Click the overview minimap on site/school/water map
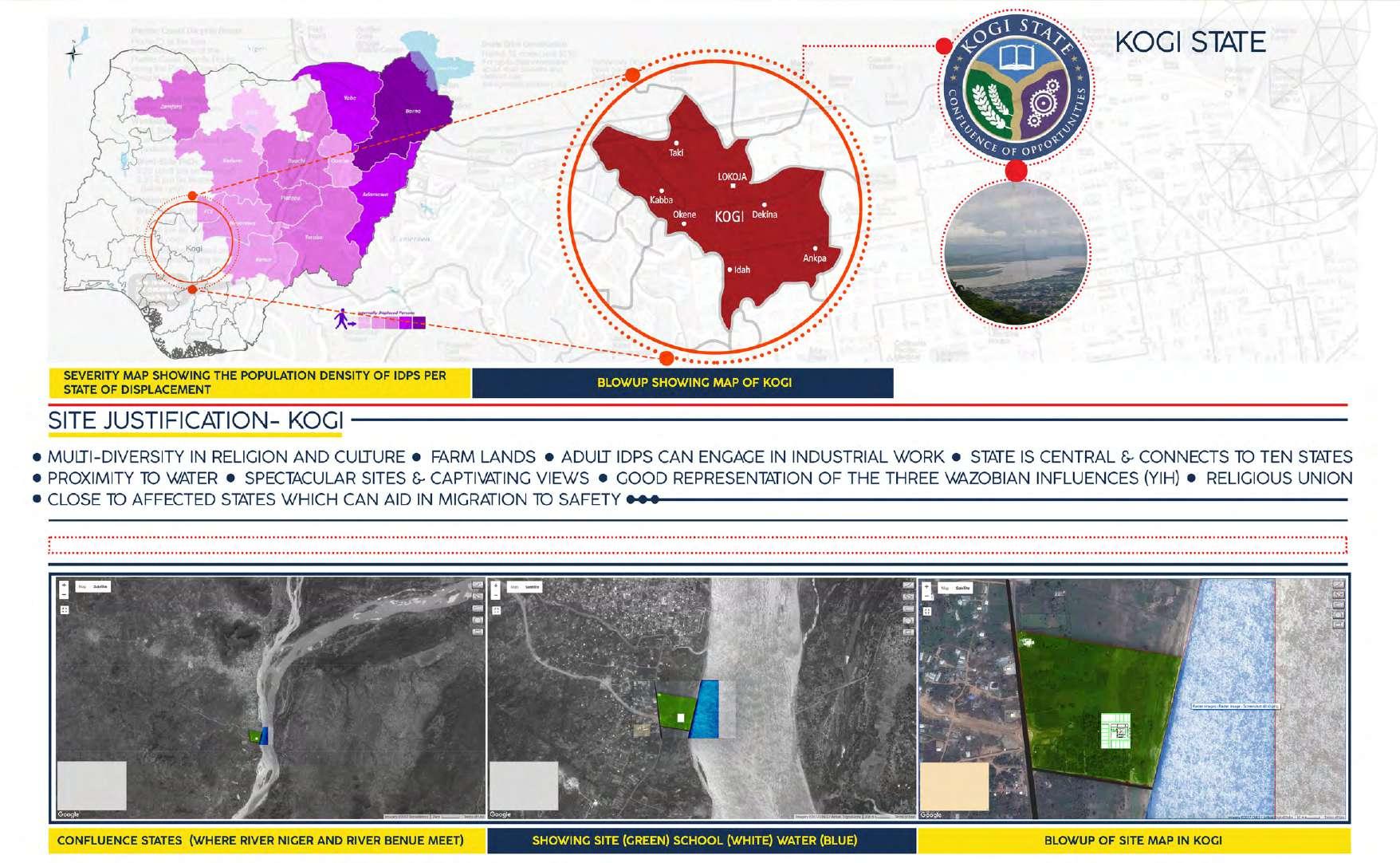This screenshot has width=1400, height=863. click(524, 786)
